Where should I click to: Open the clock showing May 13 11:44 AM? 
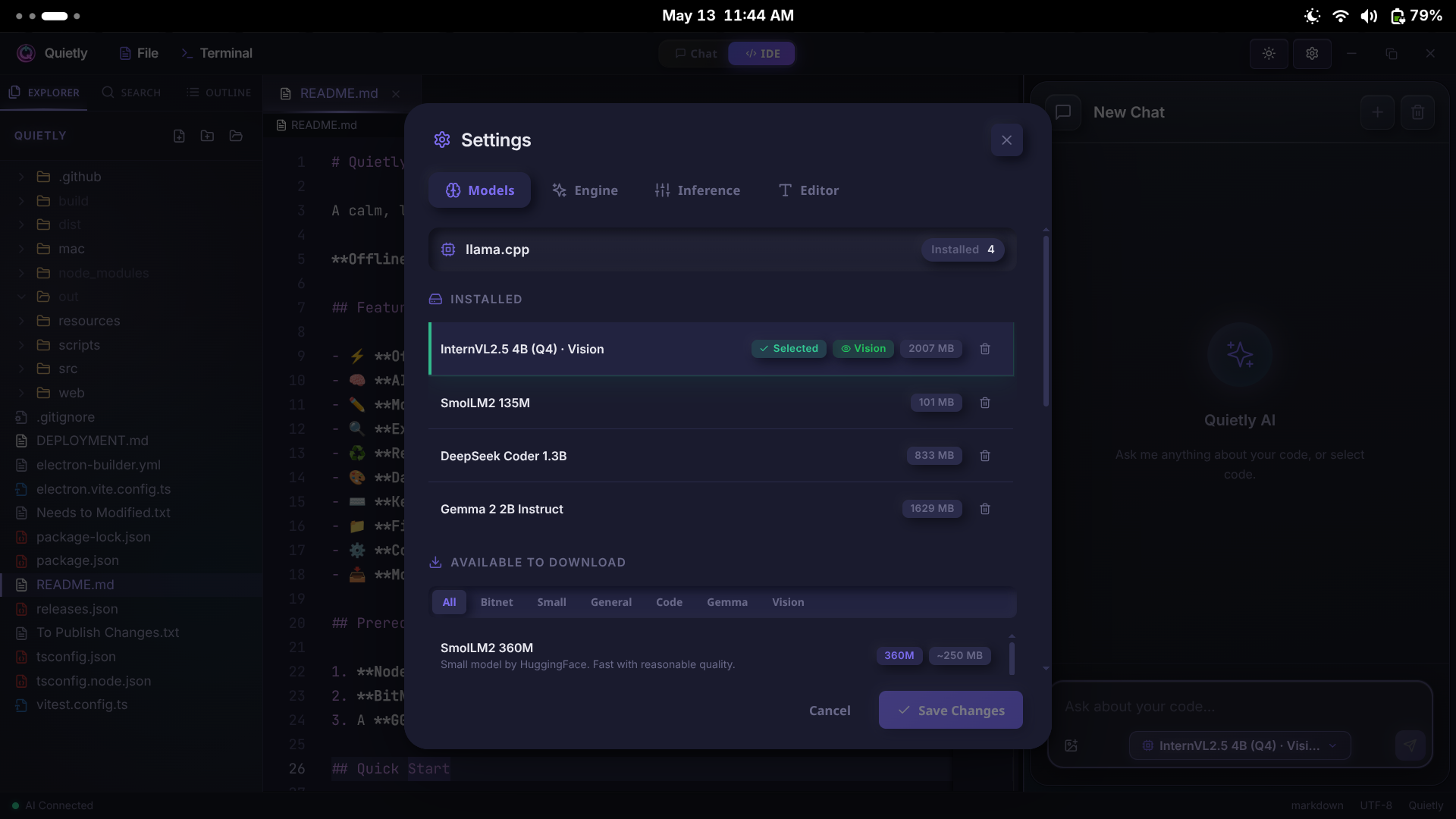pyautogui.click(x=728, y=15)
